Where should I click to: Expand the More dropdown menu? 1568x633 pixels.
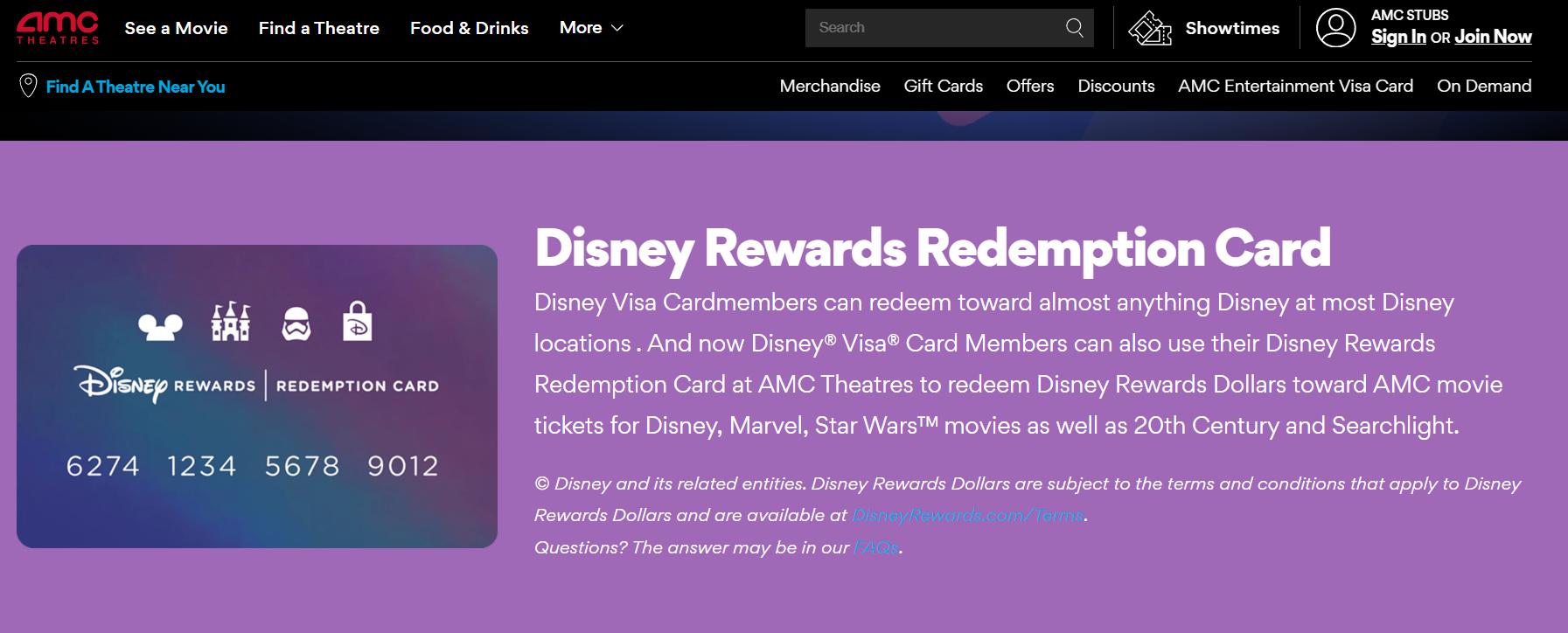click(591, 28)
